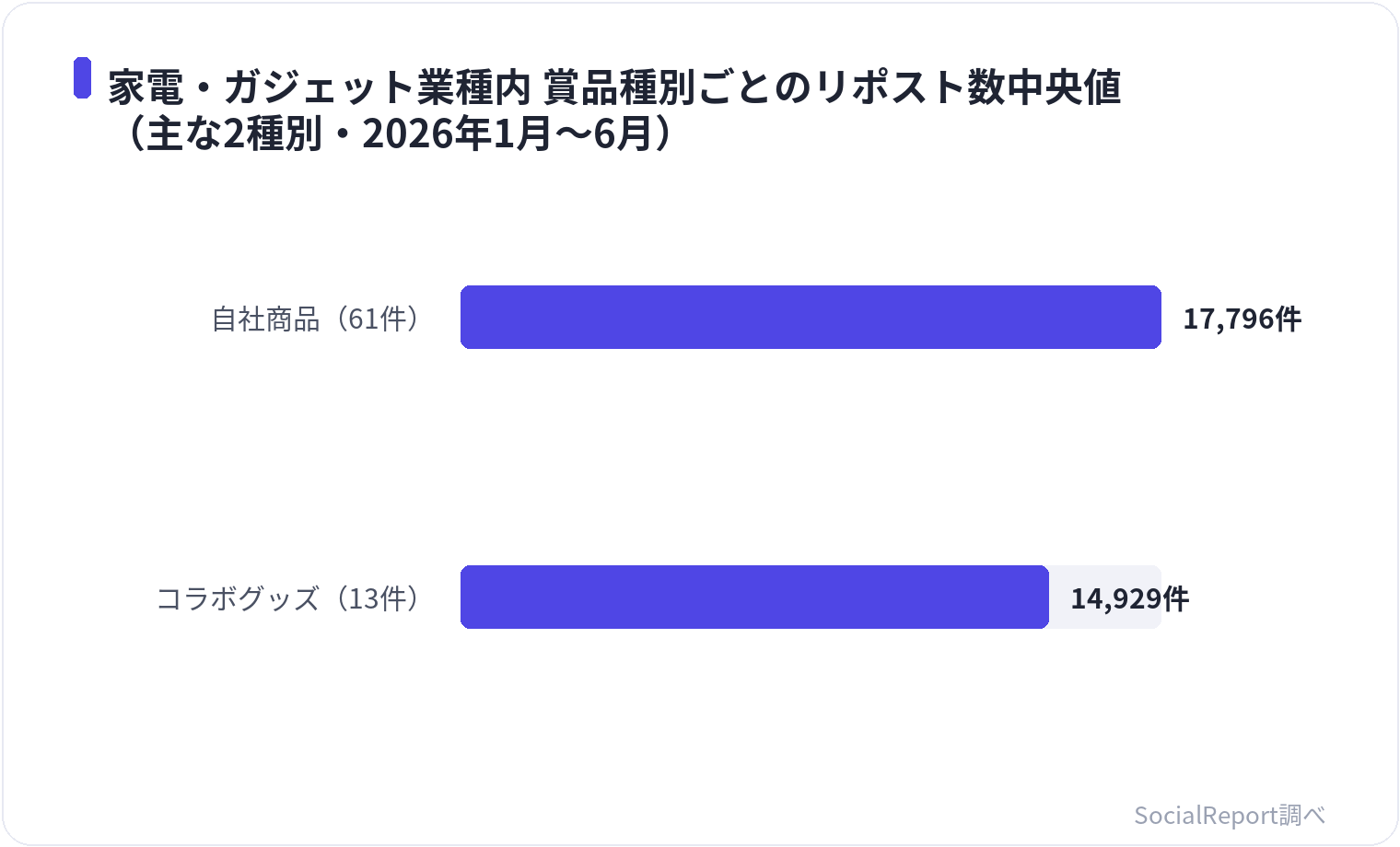Click the left end of 自社商品 bar
This screenshot has height=847, width=1400.
468,318
